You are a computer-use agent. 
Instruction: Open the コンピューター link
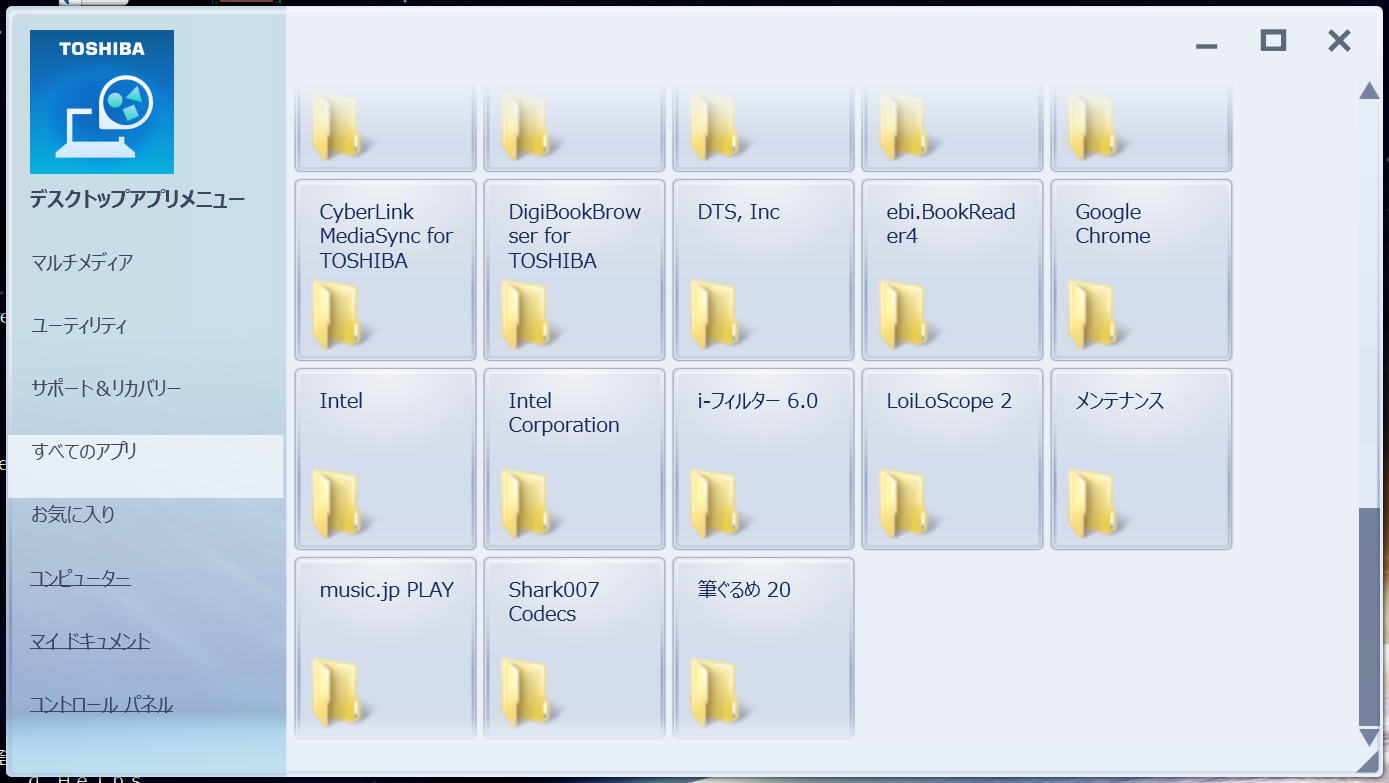pyautogui.click(x=80, y=578)
